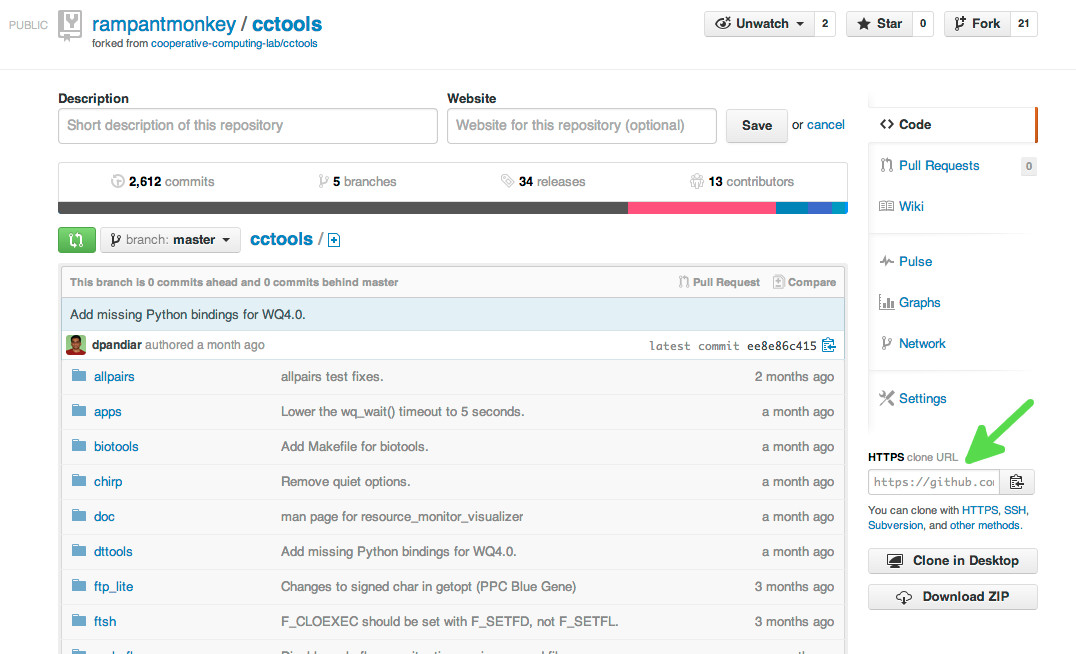Select the Code tab in sidebar
This screenshot has height=654, width=1076.
[x=952, y=124]
